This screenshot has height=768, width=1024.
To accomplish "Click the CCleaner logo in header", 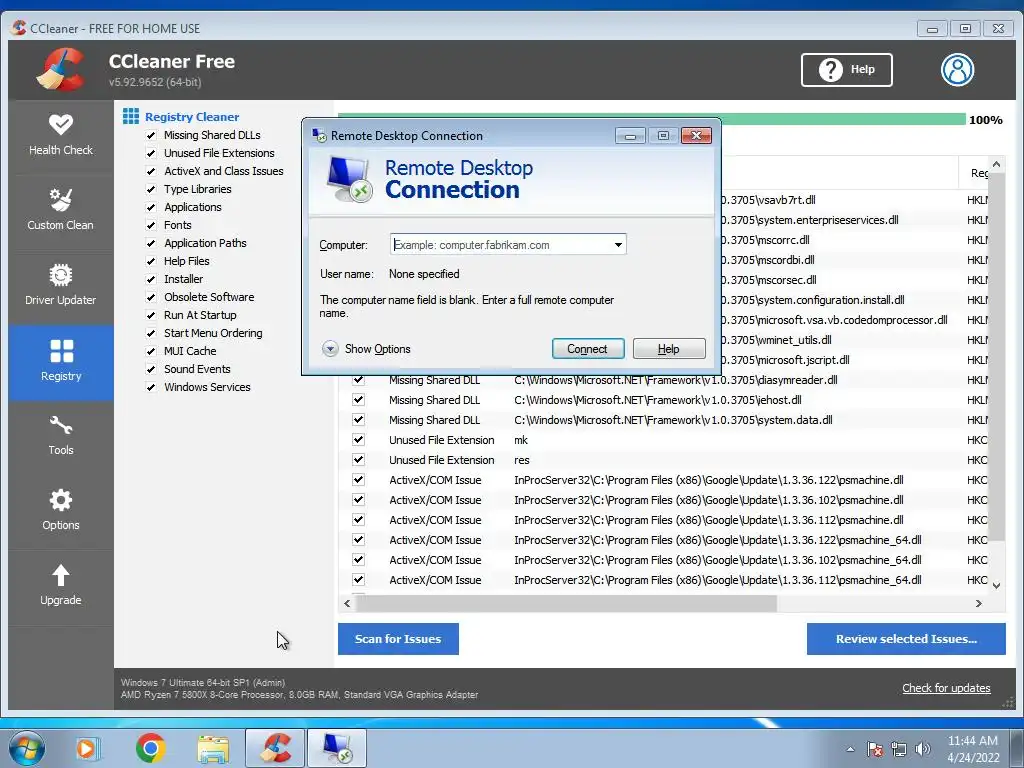I will coord(61,69).
